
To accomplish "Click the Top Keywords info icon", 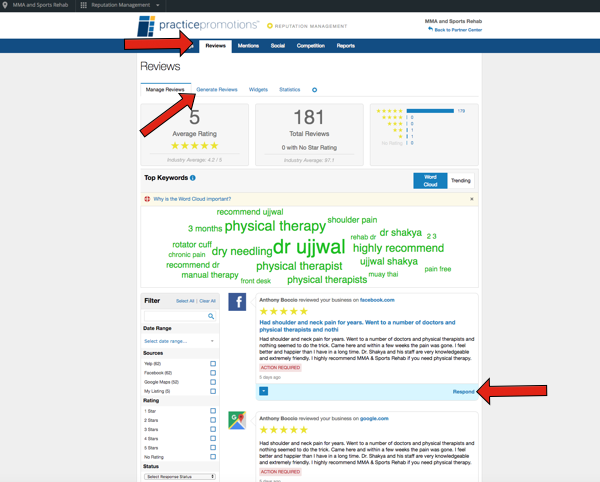I will point(193,178).
